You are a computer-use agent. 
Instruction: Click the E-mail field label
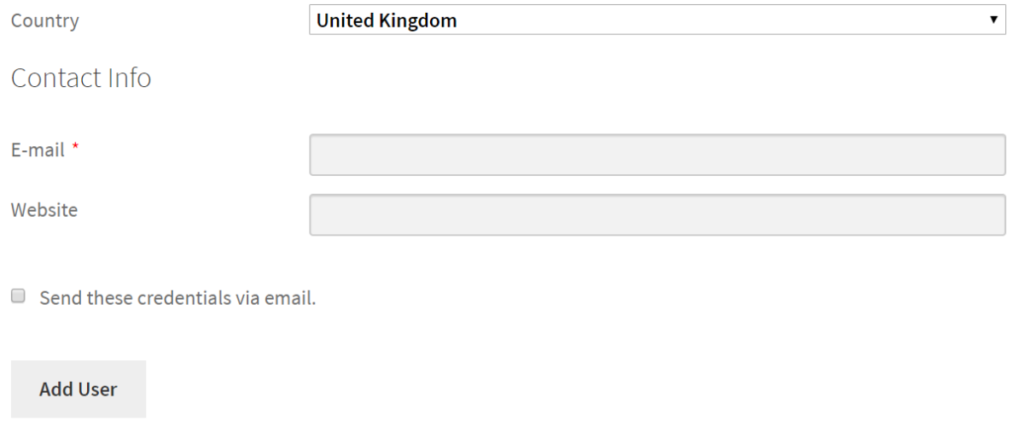click(38, 150)
